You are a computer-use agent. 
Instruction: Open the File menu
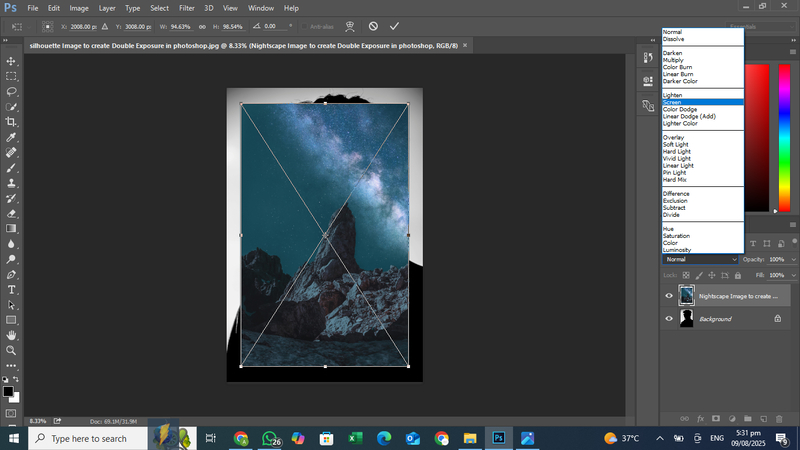pyautogui.click(x=33, y=8)
